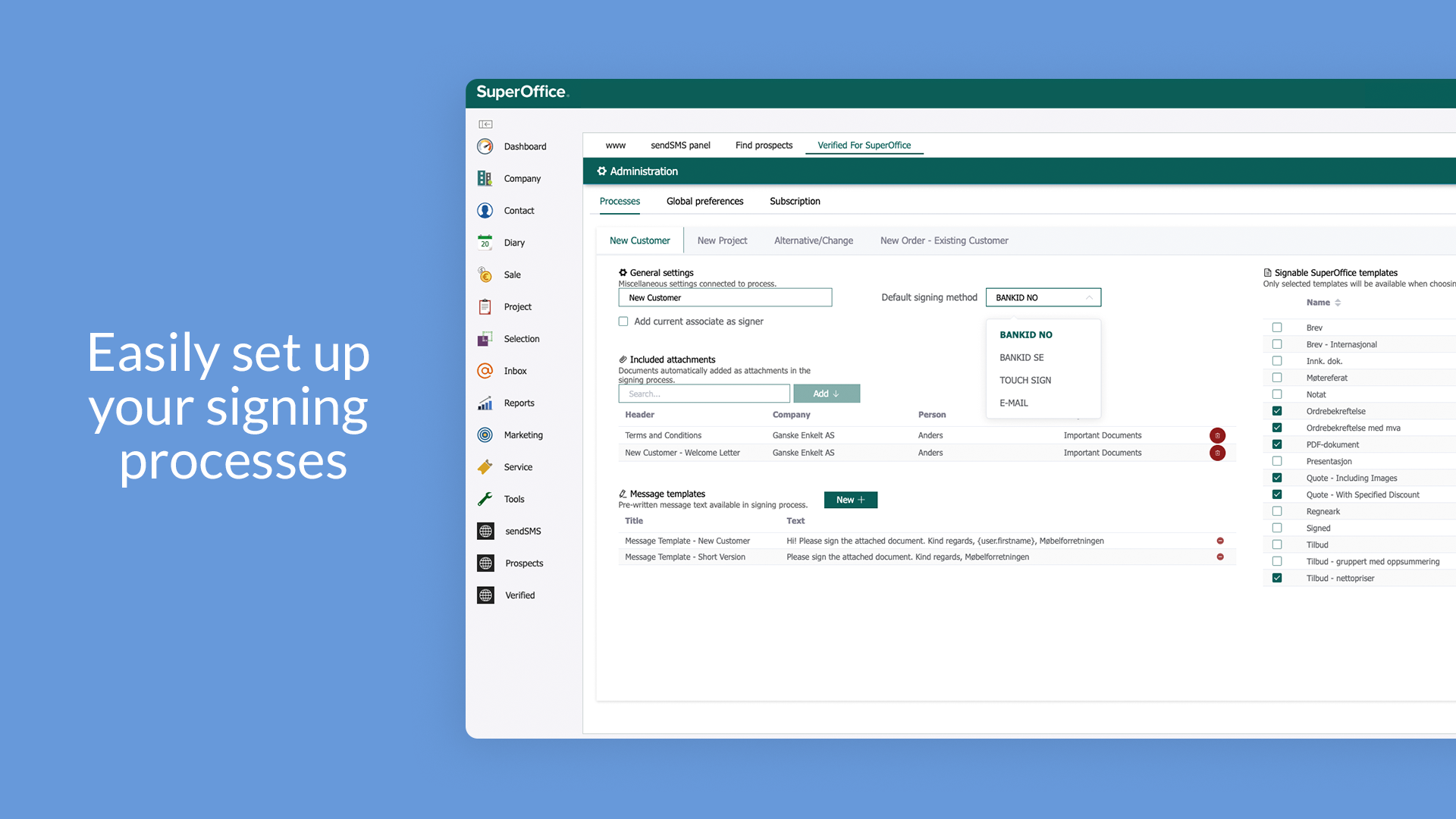This screenshot has height=819, width=1456.
Task: Select the New Project process tab
Action: click(x=722, y=240)
